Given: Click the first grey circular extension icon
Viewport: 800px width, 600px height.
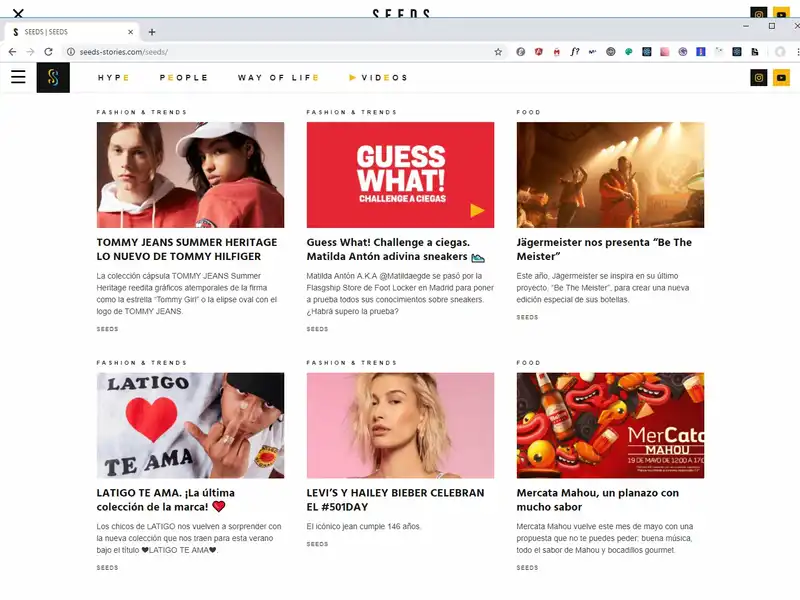Looking at the screenshot, I should (x=520, y=52).
